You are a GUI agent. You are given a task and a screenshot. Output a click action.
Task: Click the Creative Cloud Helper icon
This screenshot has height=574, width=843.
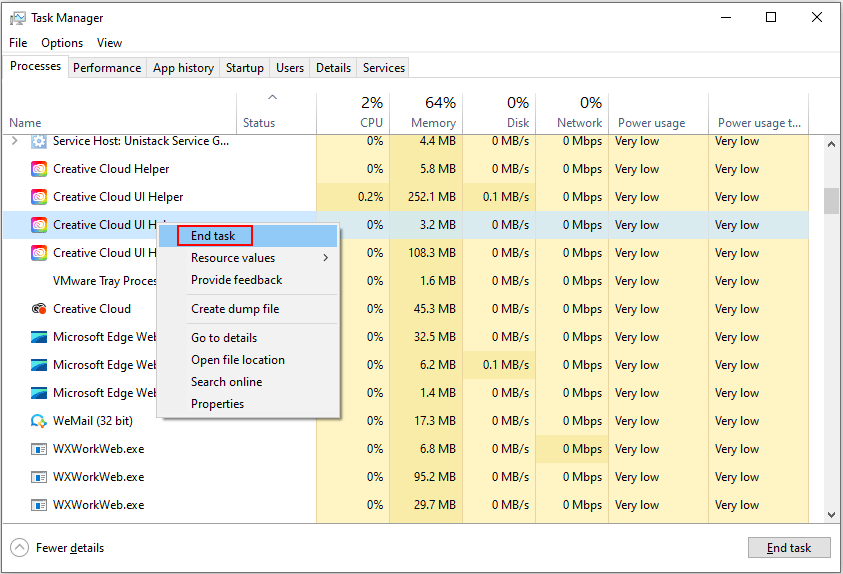pyautogui.click(x=39, y=169)
